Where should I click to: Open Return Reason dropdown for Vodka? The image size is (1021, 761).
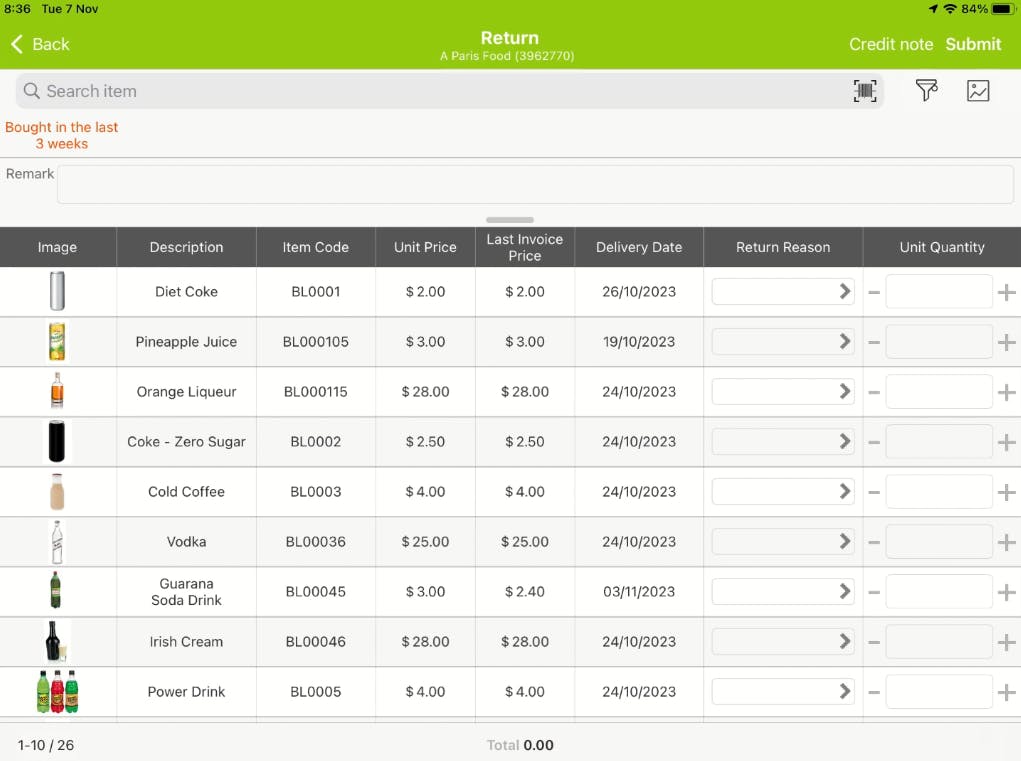[x=783, y=542]
